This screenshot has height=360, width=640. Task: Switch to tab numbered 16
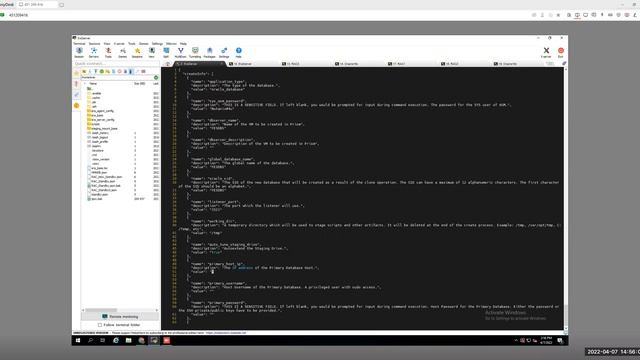pos(253,64)
